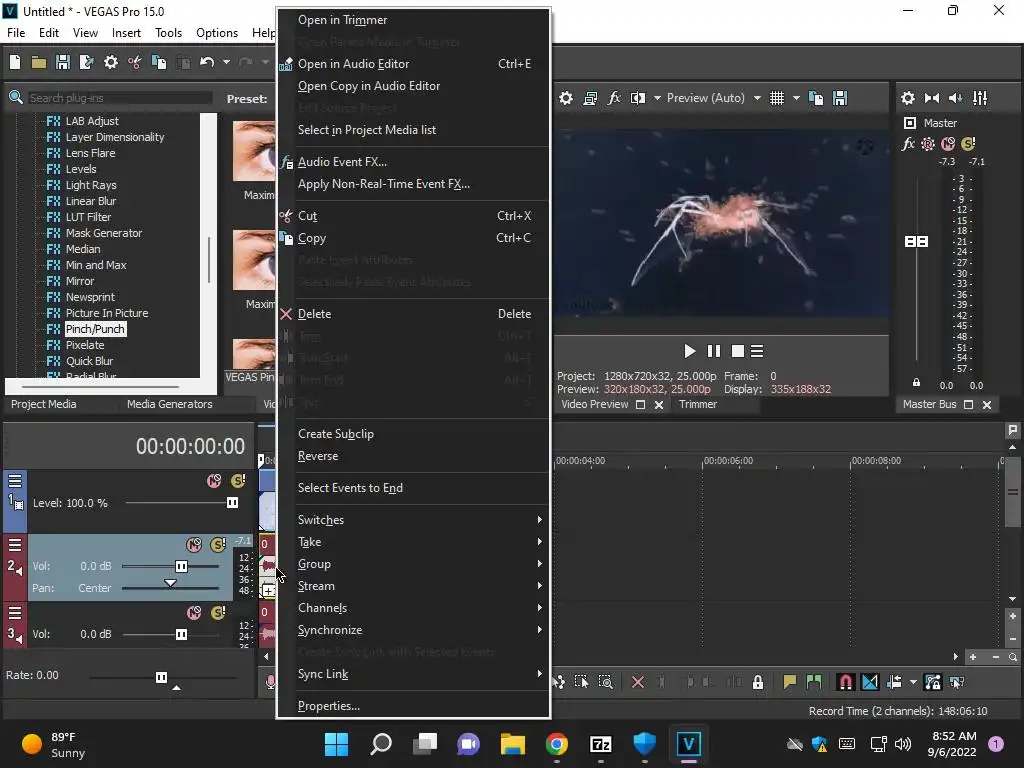Expand Stream submenu
This screenshot has width=1024, height=768.
413,586
